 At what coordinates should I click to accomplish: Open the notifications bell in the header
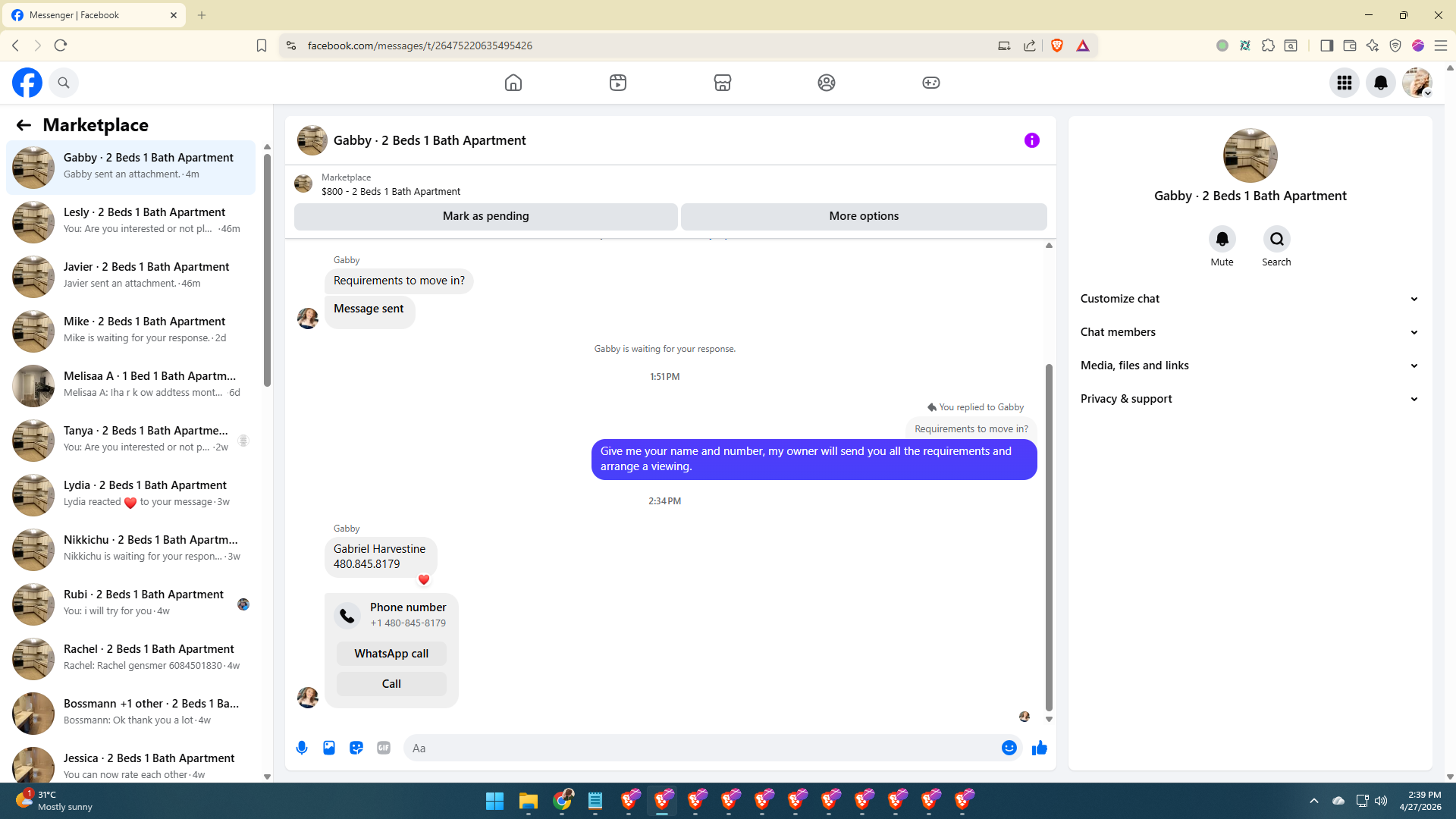(x=1381, y=83)
